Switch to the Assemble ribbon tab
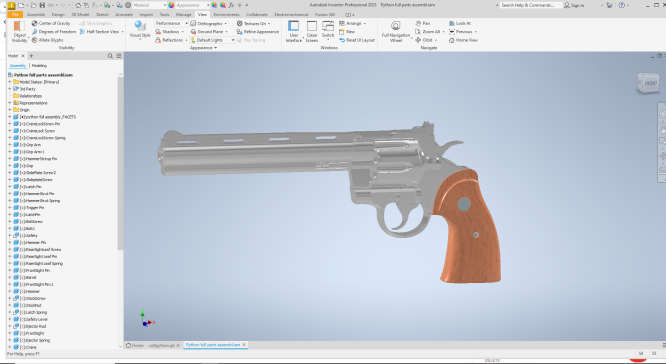This screenshot has width=666, height=364. [x=36, y=14]
